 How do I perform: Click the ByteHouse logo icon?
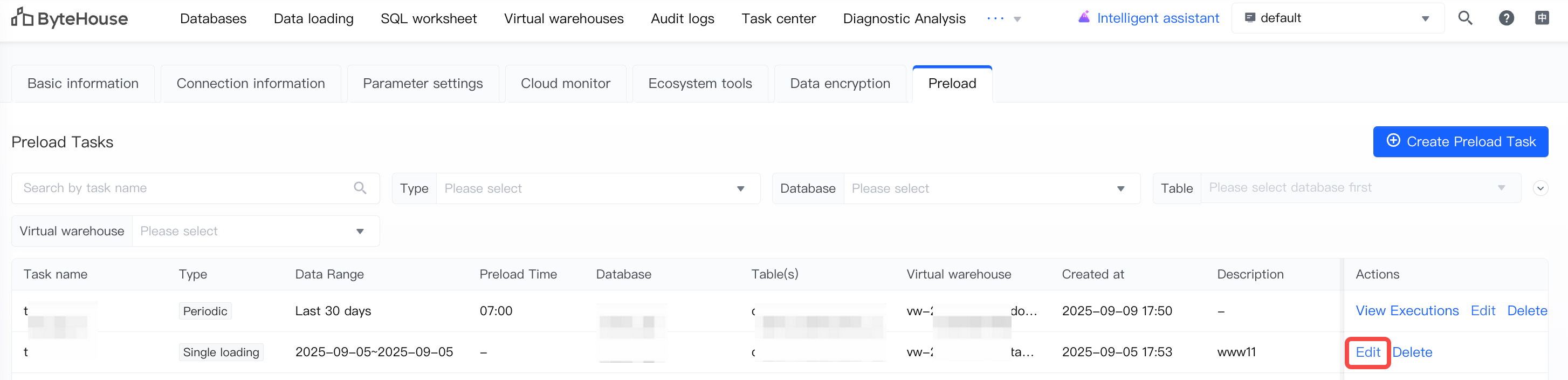[x=22, y=18]
